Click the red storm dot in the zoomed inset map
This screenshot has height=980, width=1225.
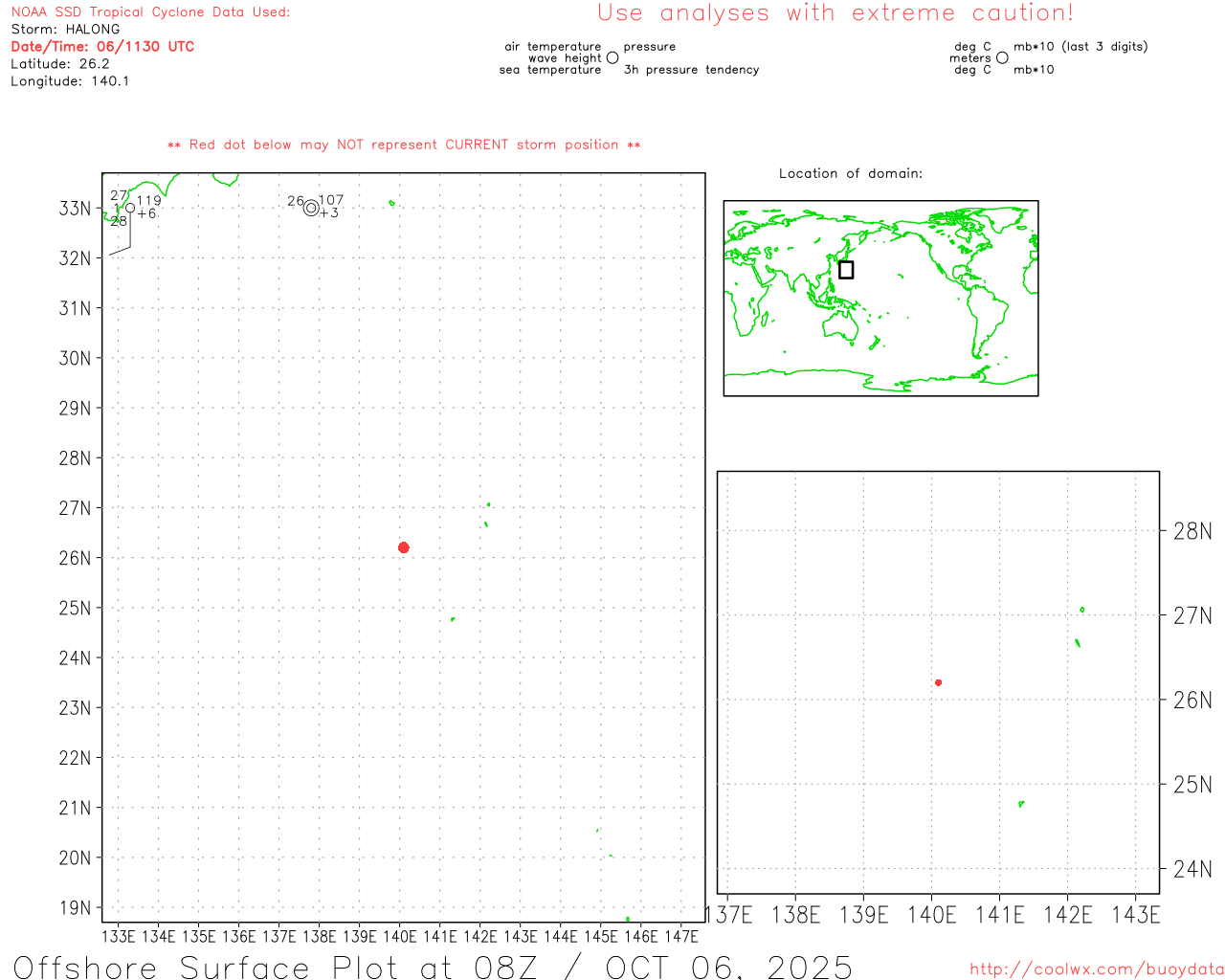point(938,682)
